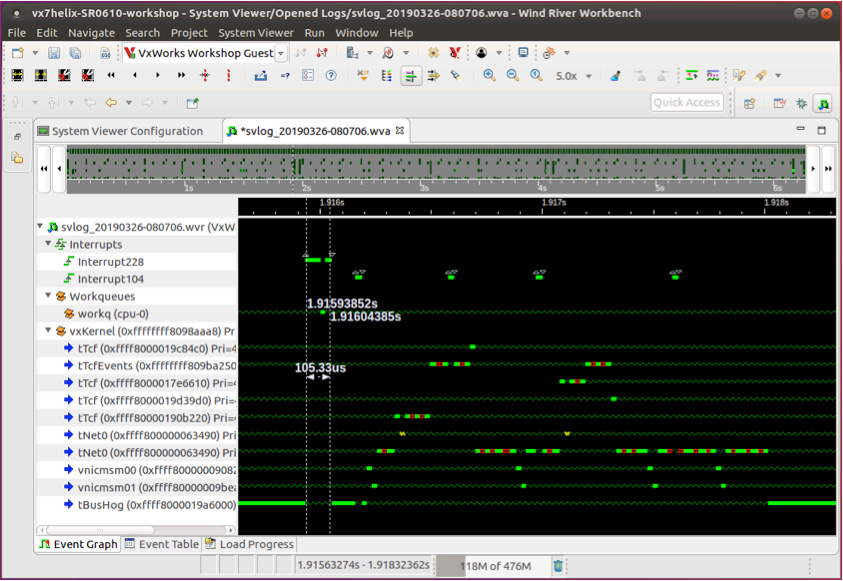The image size is (843, 581).
Task: Open dropdown next to yellow back arrow
Action: pyautogui.click(x=129, y=102)
